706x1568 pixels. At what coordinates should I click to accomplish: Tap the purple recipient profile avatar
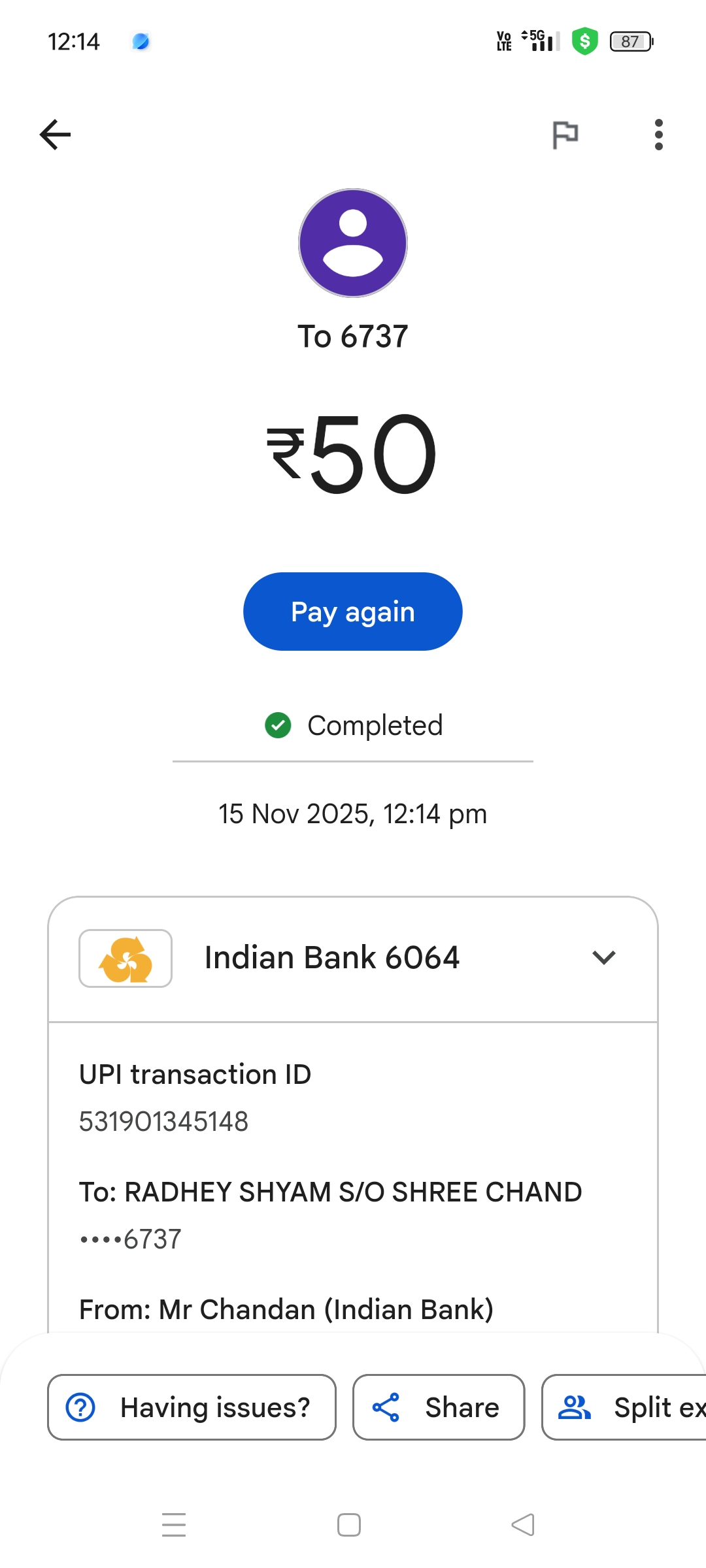tap(353, 243)
